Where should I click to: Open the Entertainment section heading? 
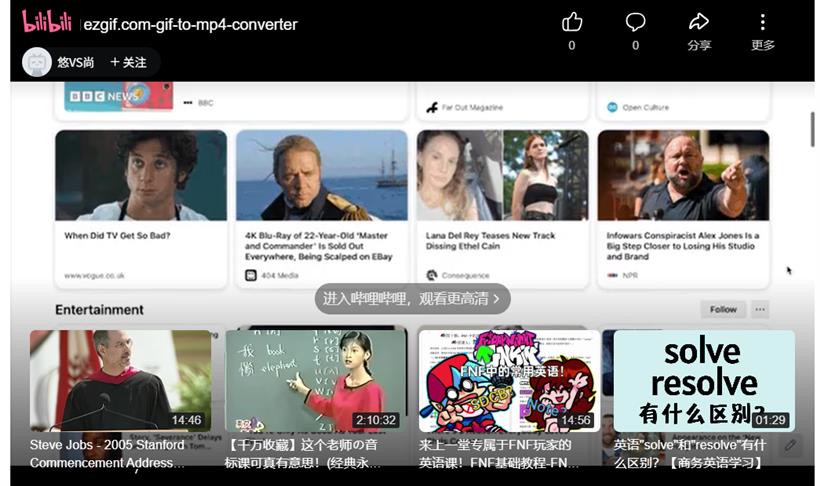[x=99, y=310]
